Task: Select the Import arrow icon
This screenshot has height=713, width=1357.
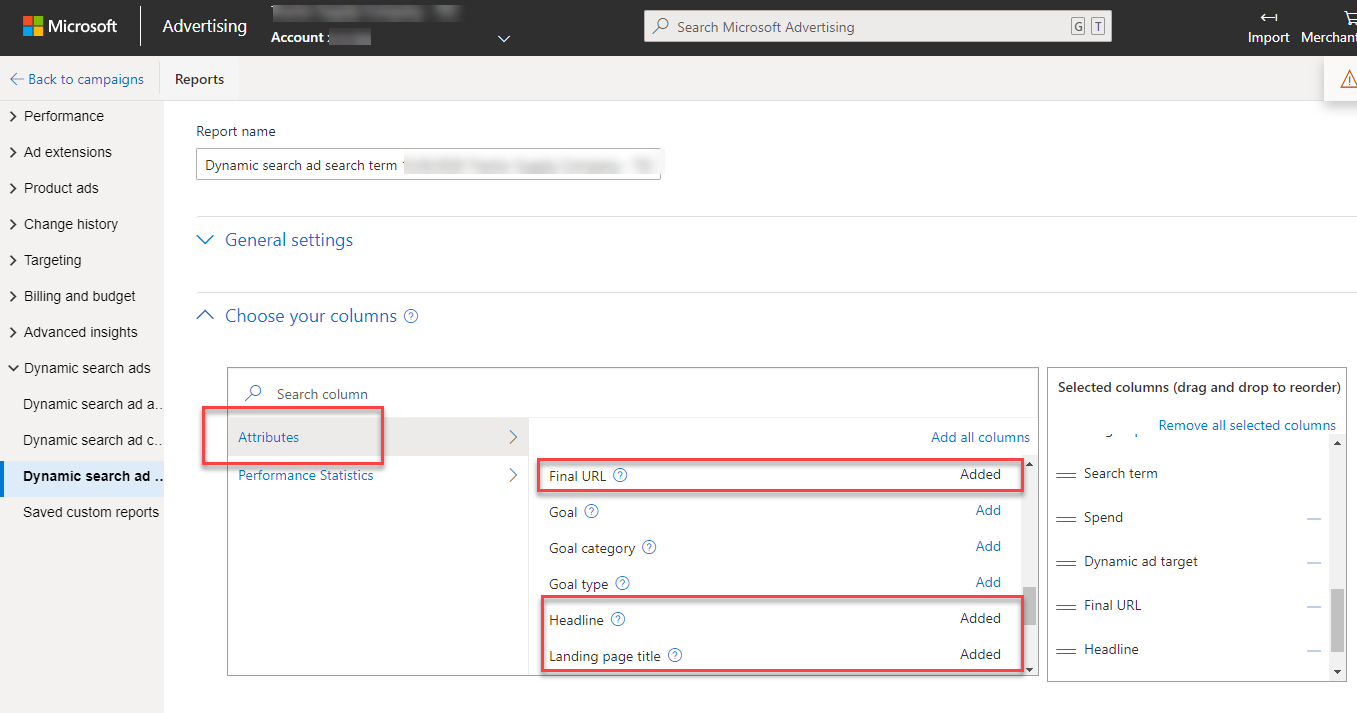Action: [x=1267, y=17]
